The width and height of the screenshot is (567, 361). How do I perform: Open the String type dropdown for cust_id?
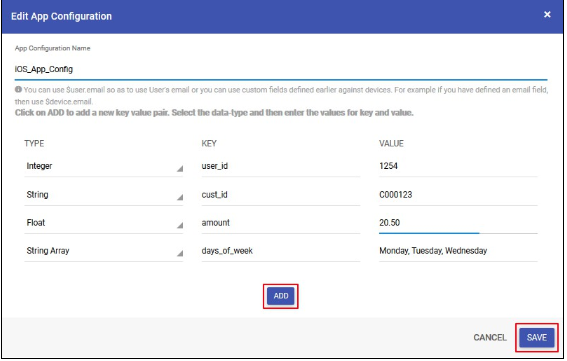point(104,195)
